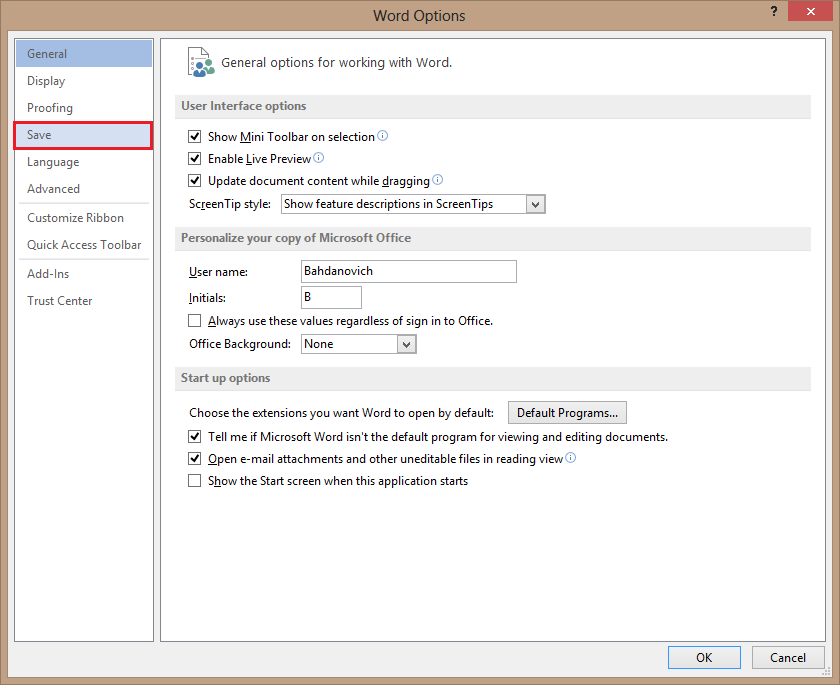Toggle Tell me if Word isn't default program
This screenshot has width=840, height=685.
194,436
